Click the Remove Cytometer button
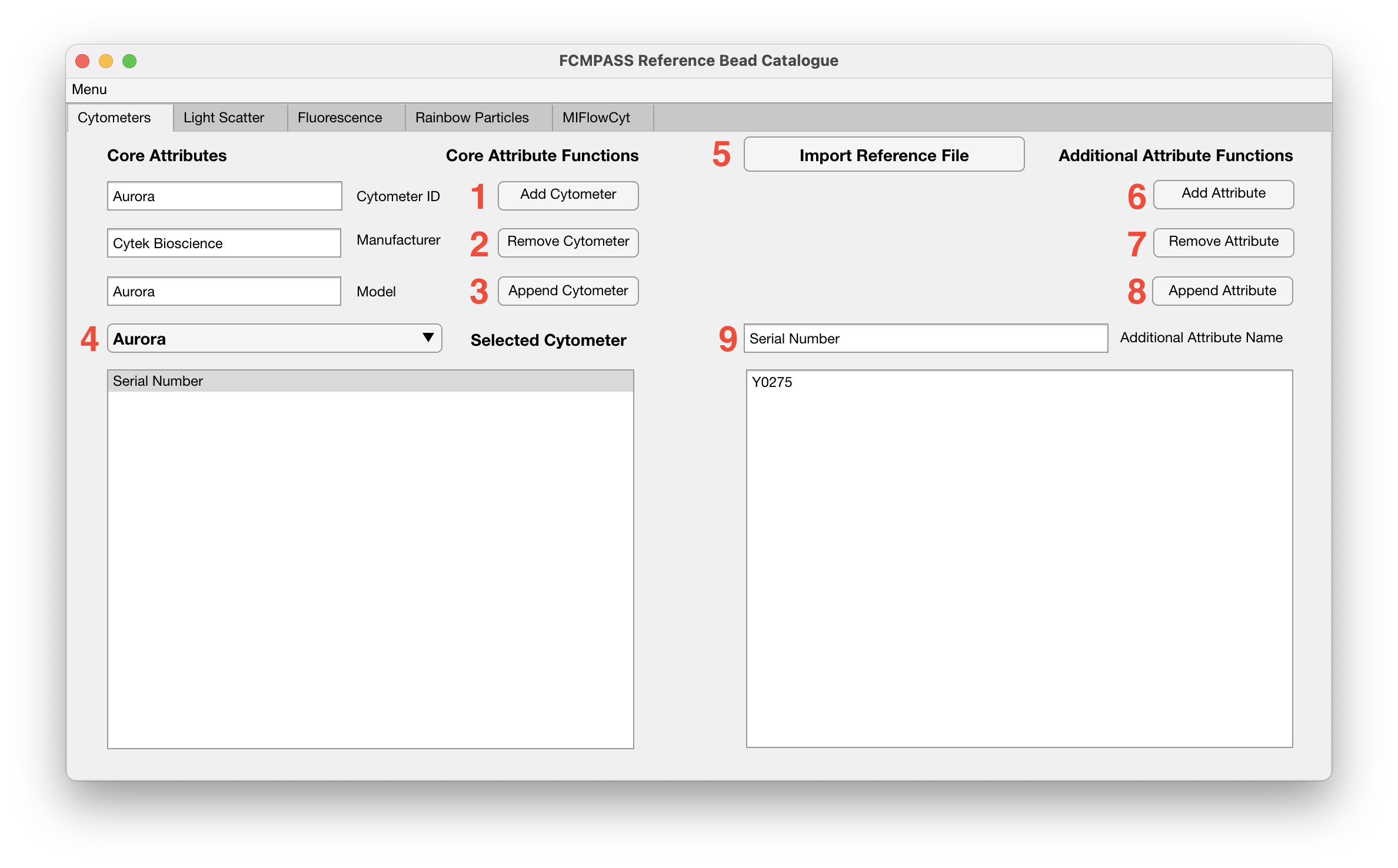Image resolution: width=1398 pixels, height=868 pixels. click(568, 242)
